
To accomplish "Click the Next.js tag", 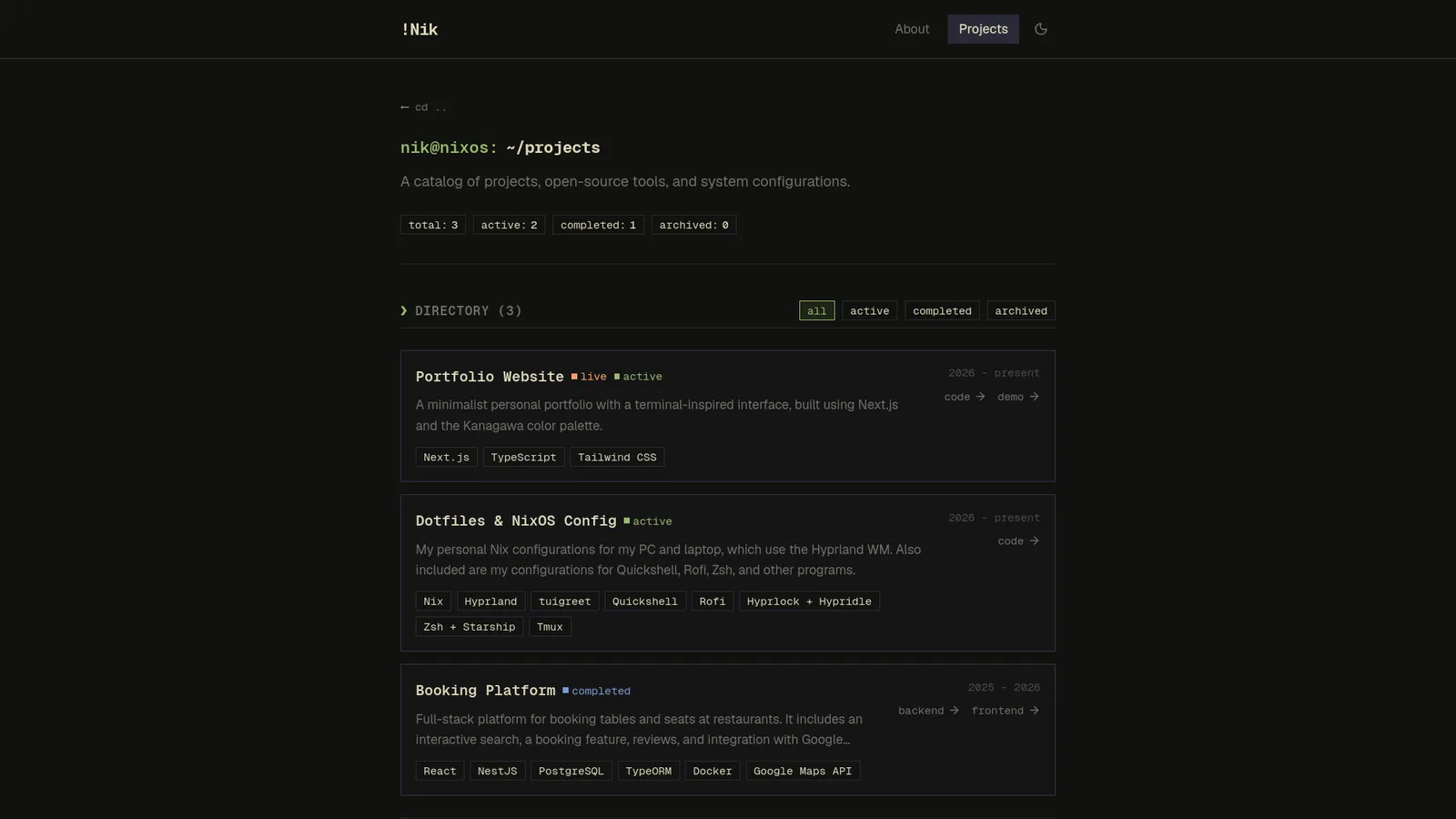I will [x=446, y=458].
